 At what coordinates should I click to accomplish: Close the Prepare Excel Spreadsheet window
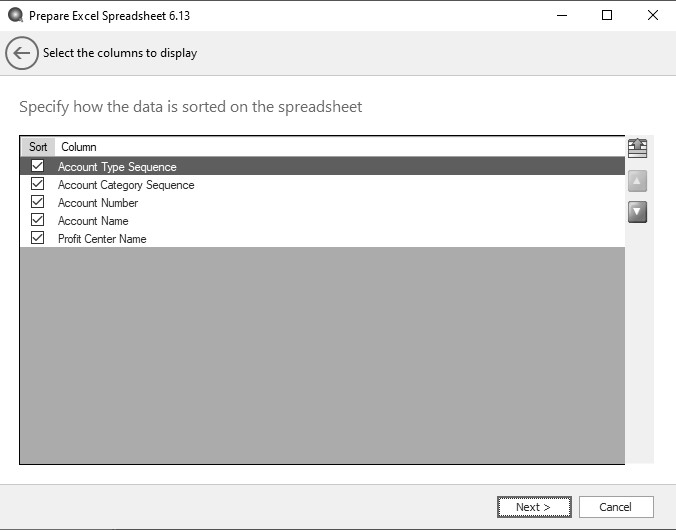pos(653,16)
